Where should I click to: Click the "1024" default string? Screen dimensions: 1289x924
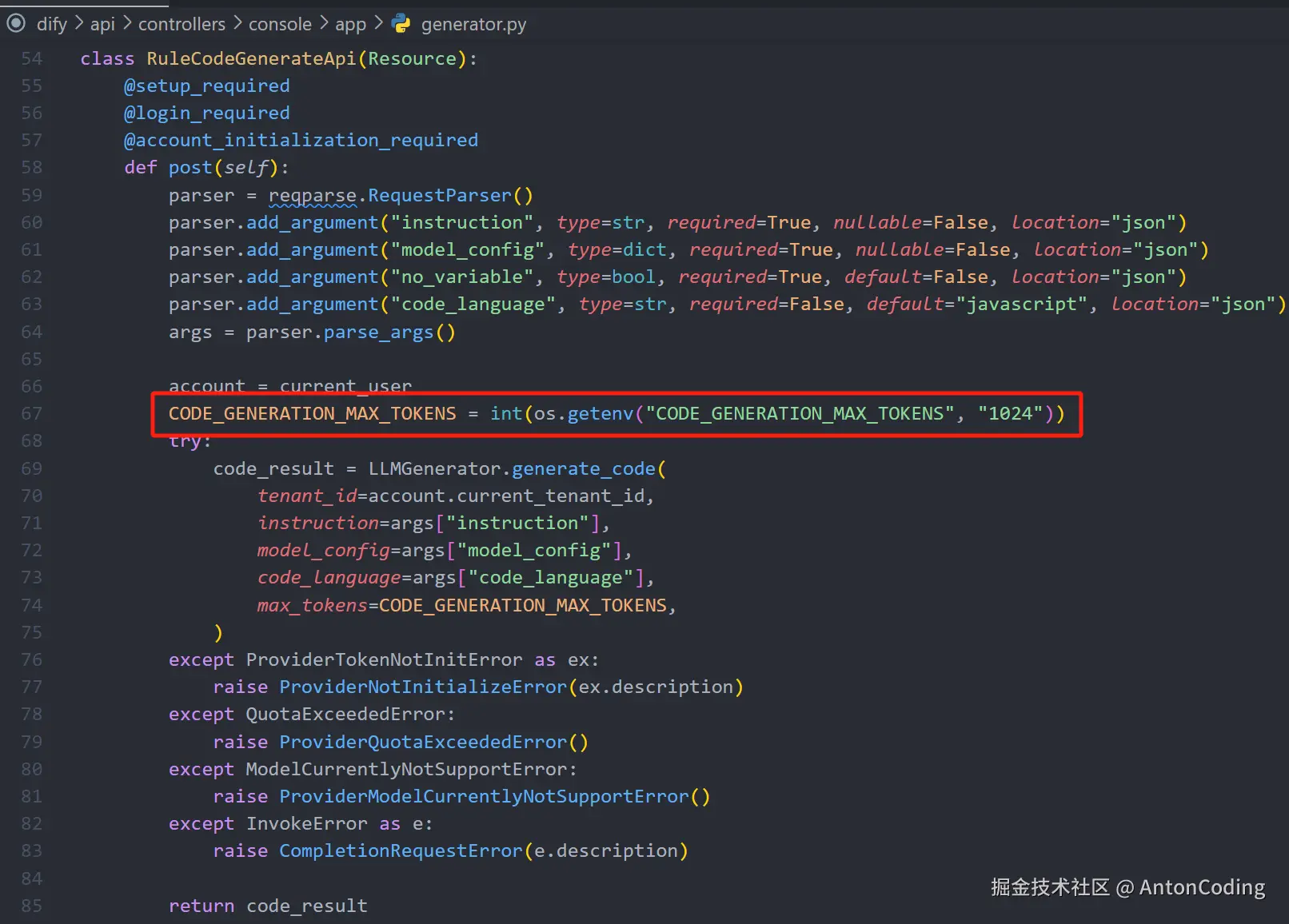1010,413
